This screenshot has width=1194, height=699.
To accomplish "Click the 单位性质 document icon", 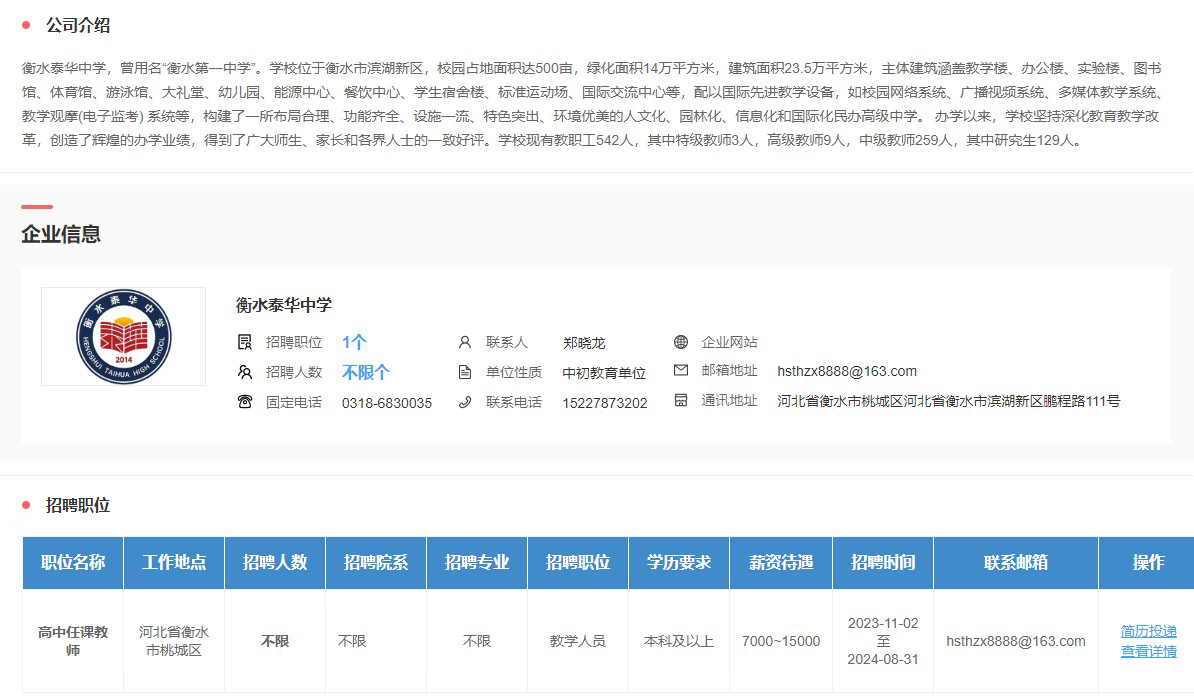I will (464, 372).
